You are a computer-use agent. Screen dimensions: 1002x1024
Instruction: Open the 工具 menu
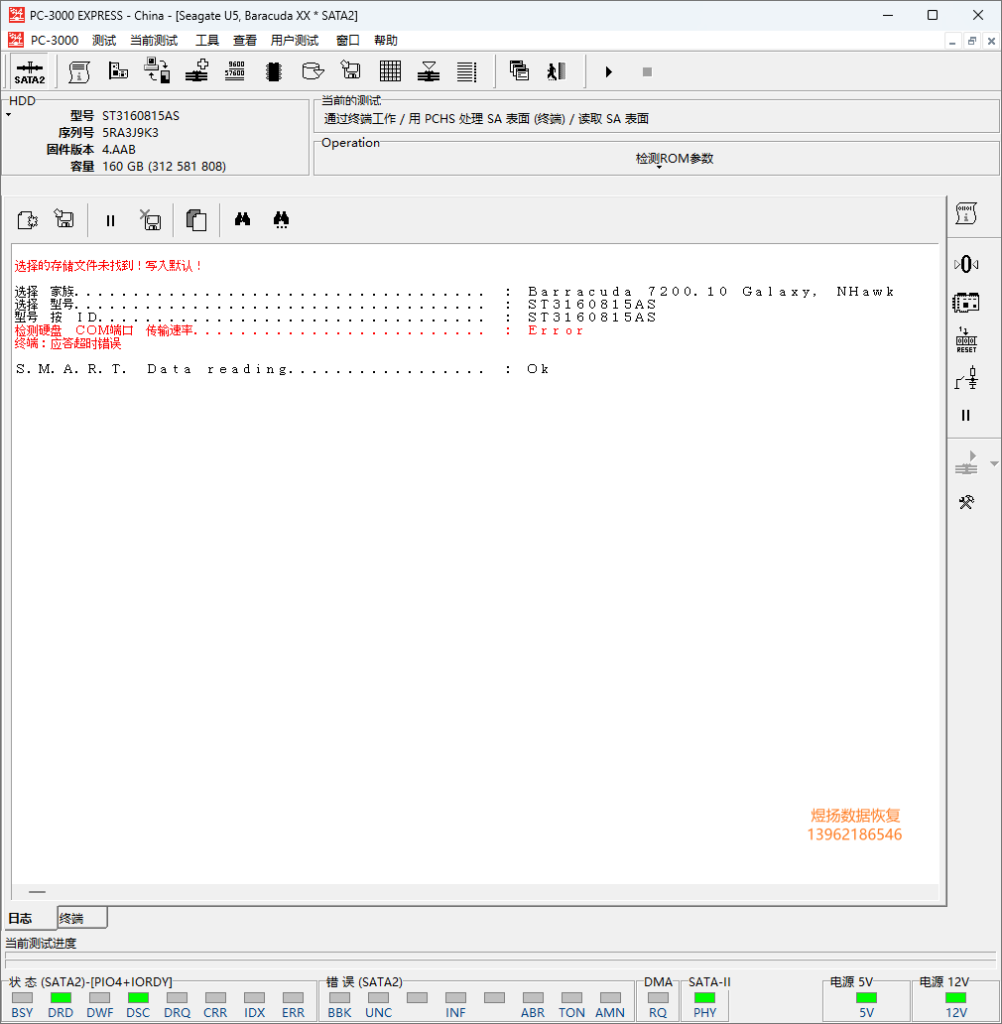[207, 40]
